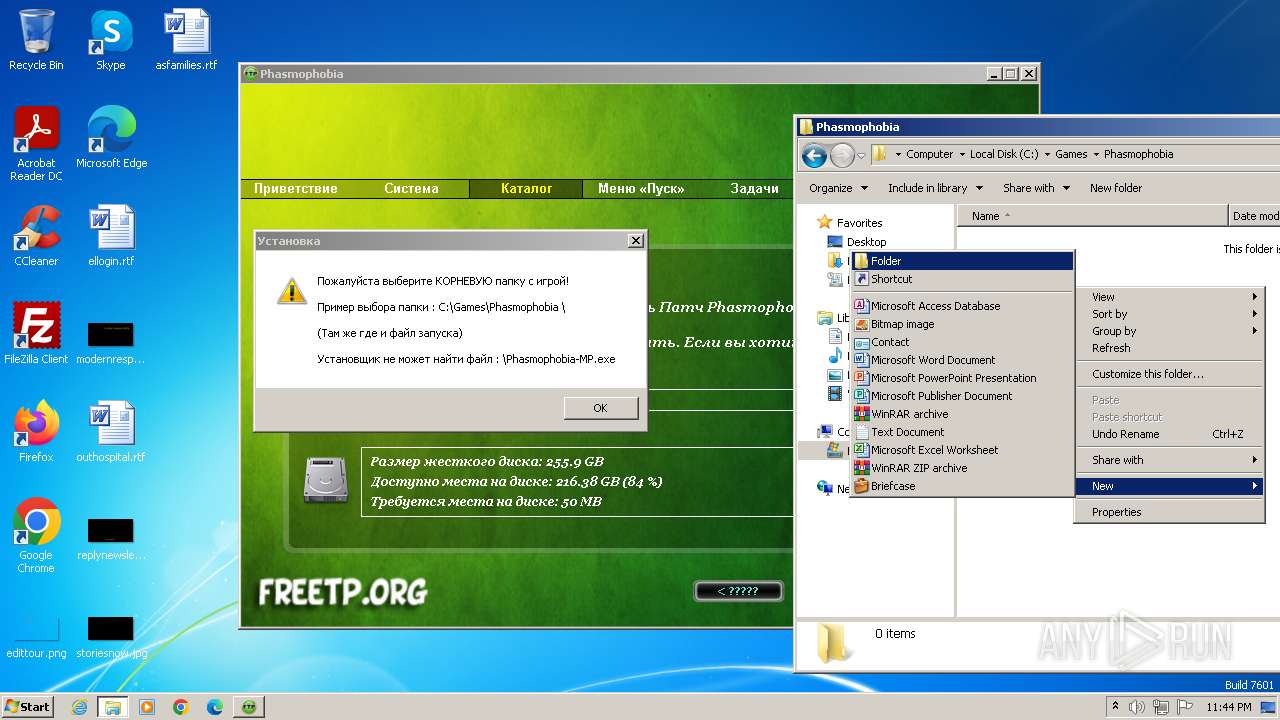The height and width of the screenshot is (720, 1280).
Task: Click the Phasmophobia installer taskbar icon
Action: [x=249, y=707]
